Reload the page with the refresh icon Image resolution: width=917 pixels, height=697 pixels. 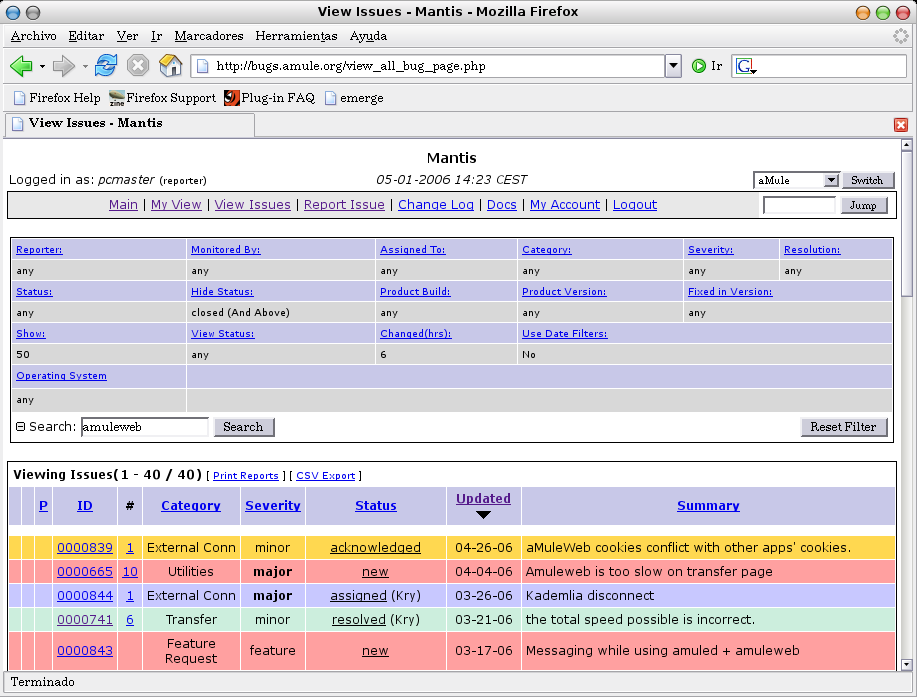pos(106,66)
